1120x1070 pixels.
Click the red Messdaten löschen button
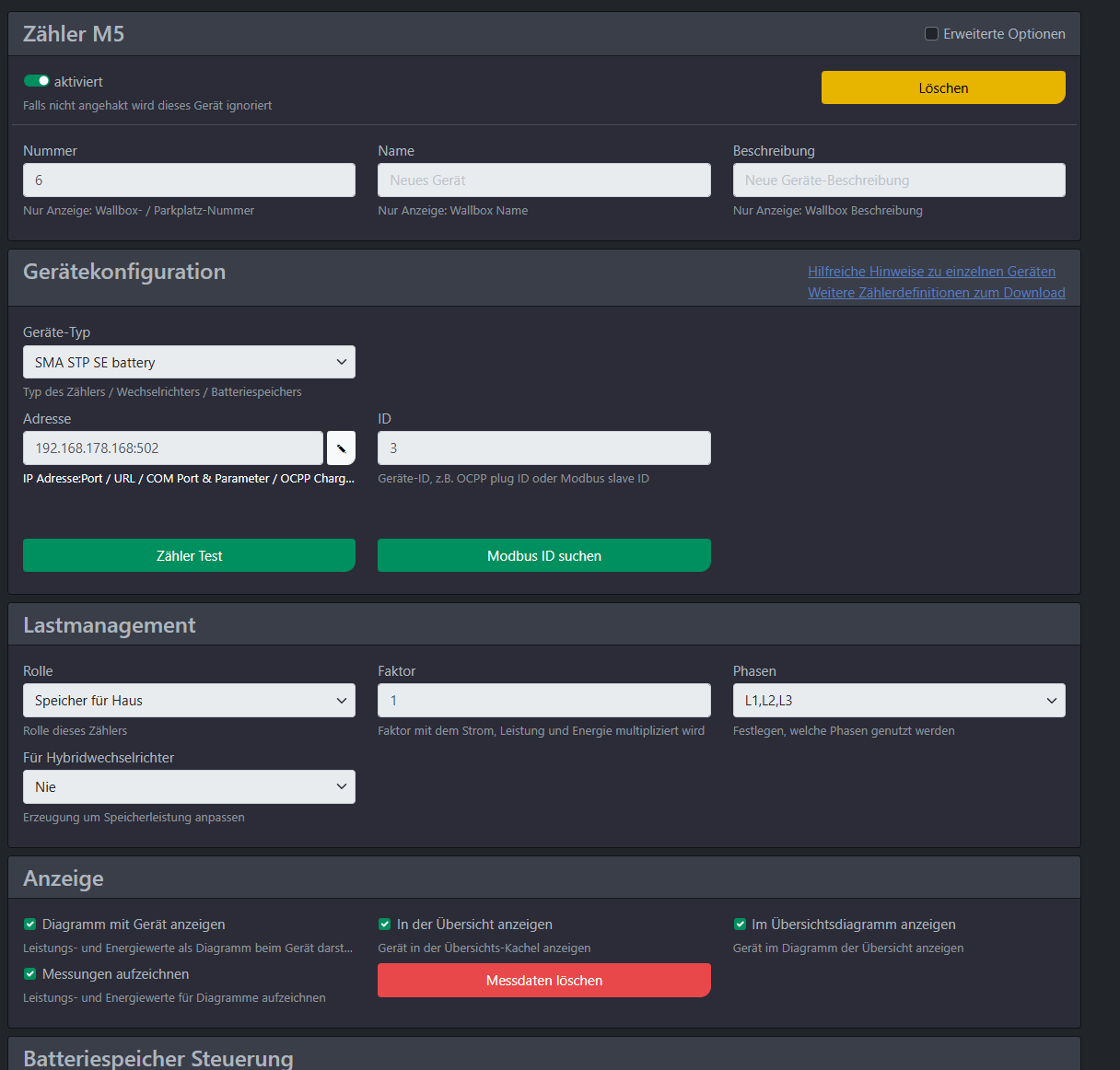click(543, 981)
